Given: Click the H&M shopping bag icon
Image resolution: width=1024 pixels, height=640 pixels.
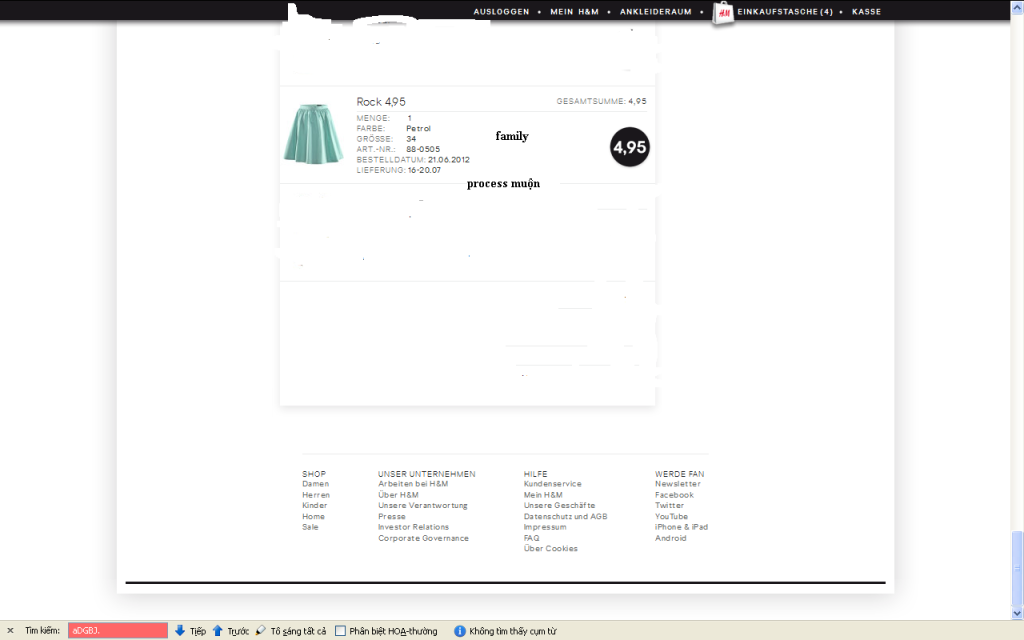Looking at the screenshot, I should (723, 12).
